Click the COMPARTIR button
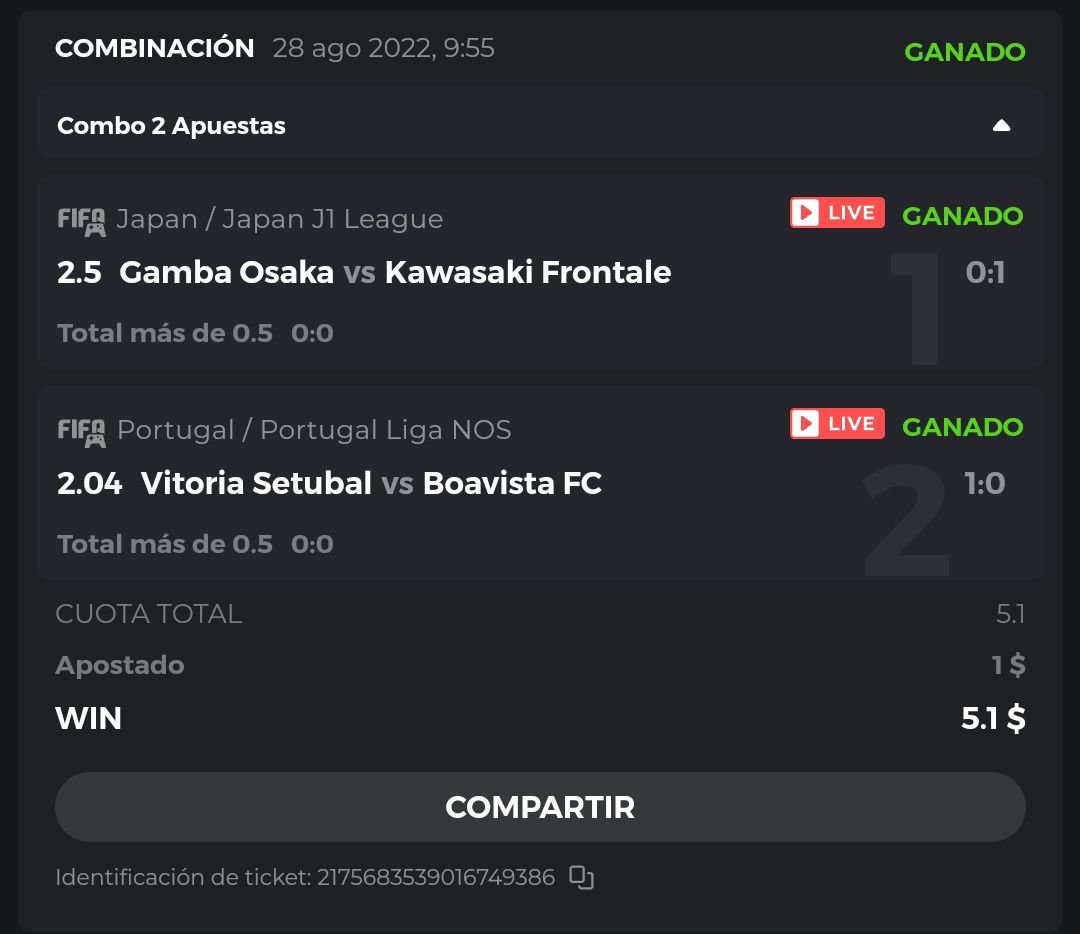Viewport: 1080px width, 934px height. 540,807
